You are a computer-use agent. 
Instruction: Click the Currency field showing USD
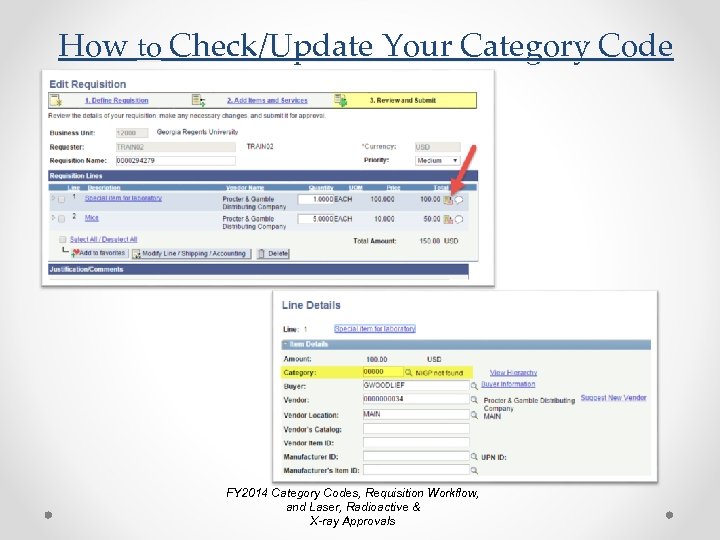(x=437, y=147)
